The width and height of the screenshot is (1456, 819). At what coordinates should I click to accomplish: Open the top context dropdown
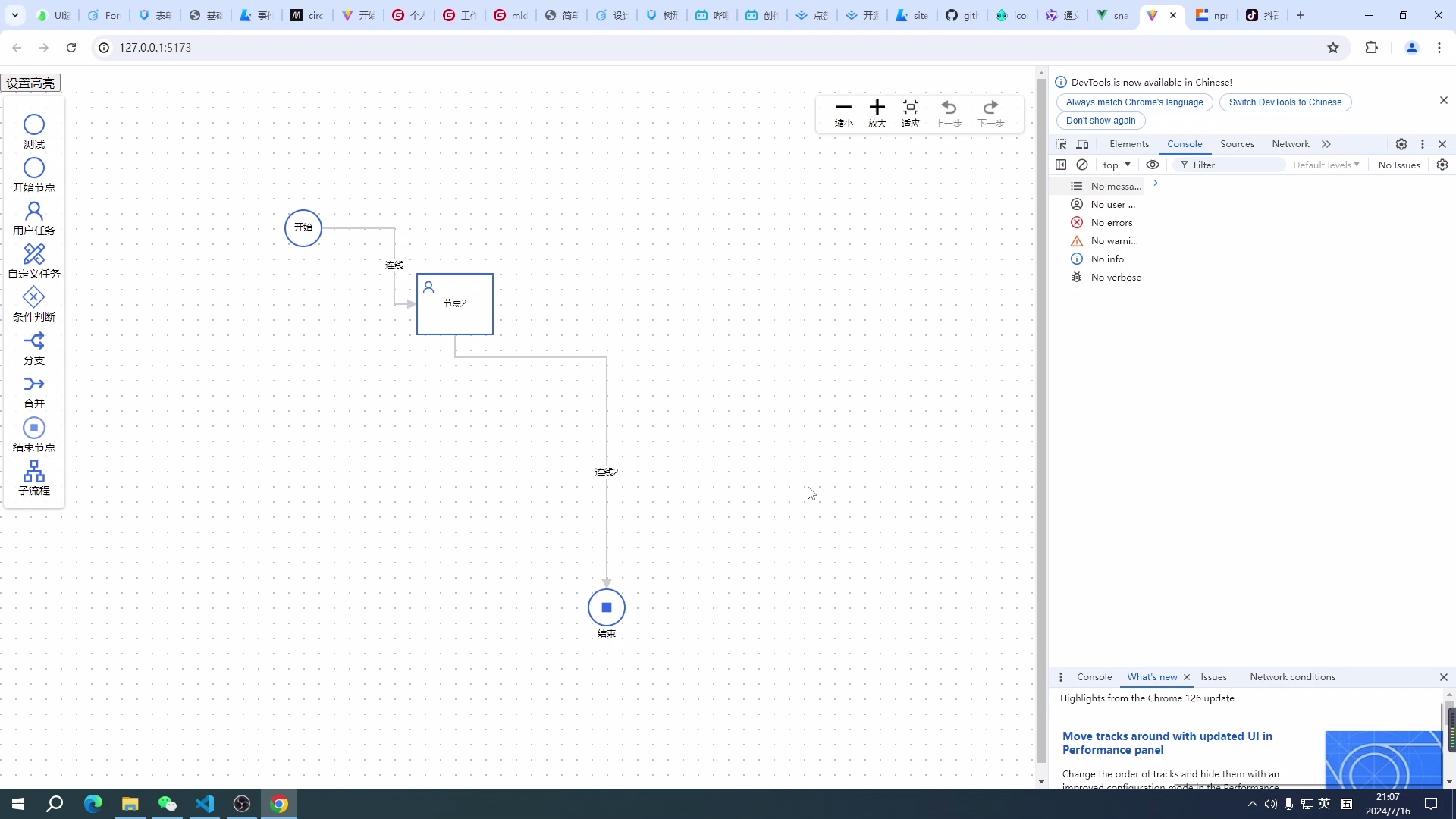1116,165
